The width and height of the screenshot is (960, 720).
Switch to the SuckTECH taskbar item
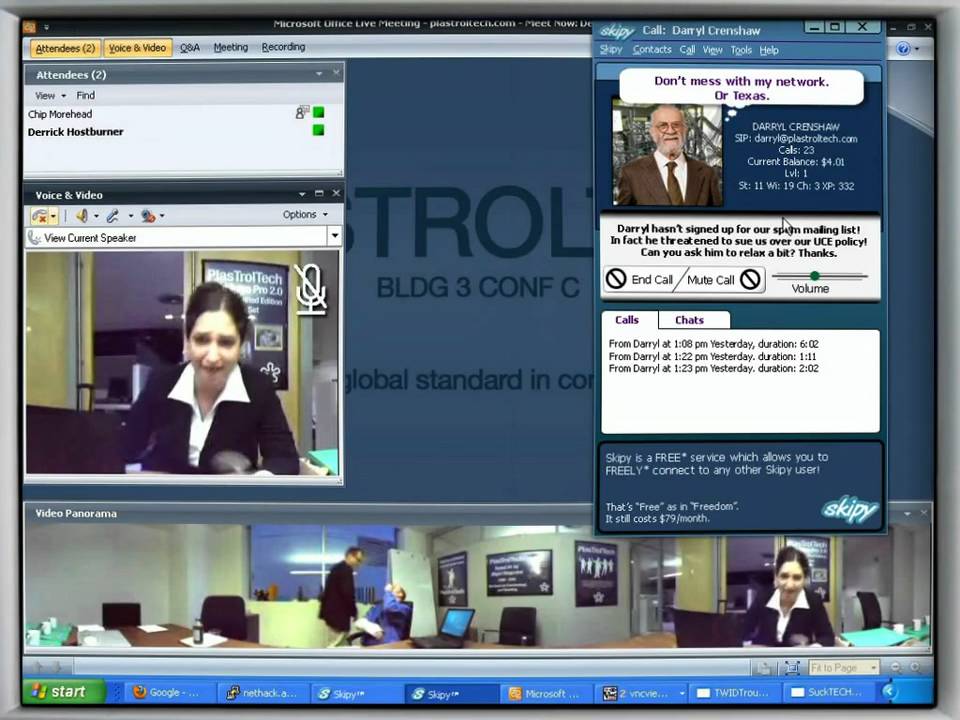(830, 692)
